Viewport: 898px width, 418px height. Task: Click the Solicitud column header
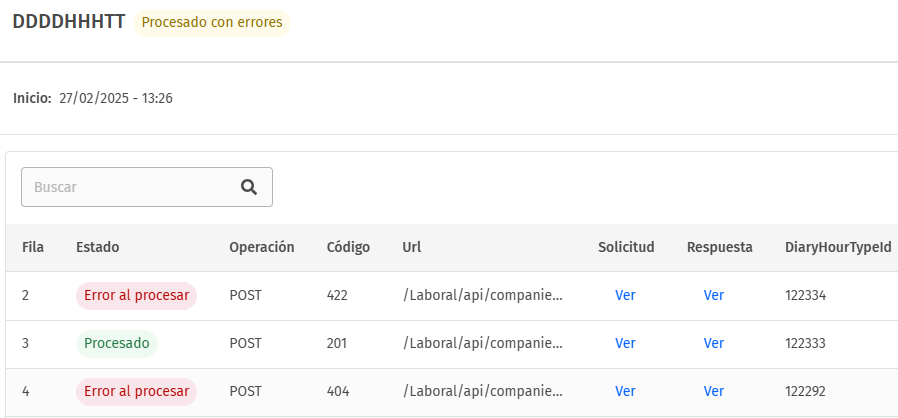[x=626, y=247]
